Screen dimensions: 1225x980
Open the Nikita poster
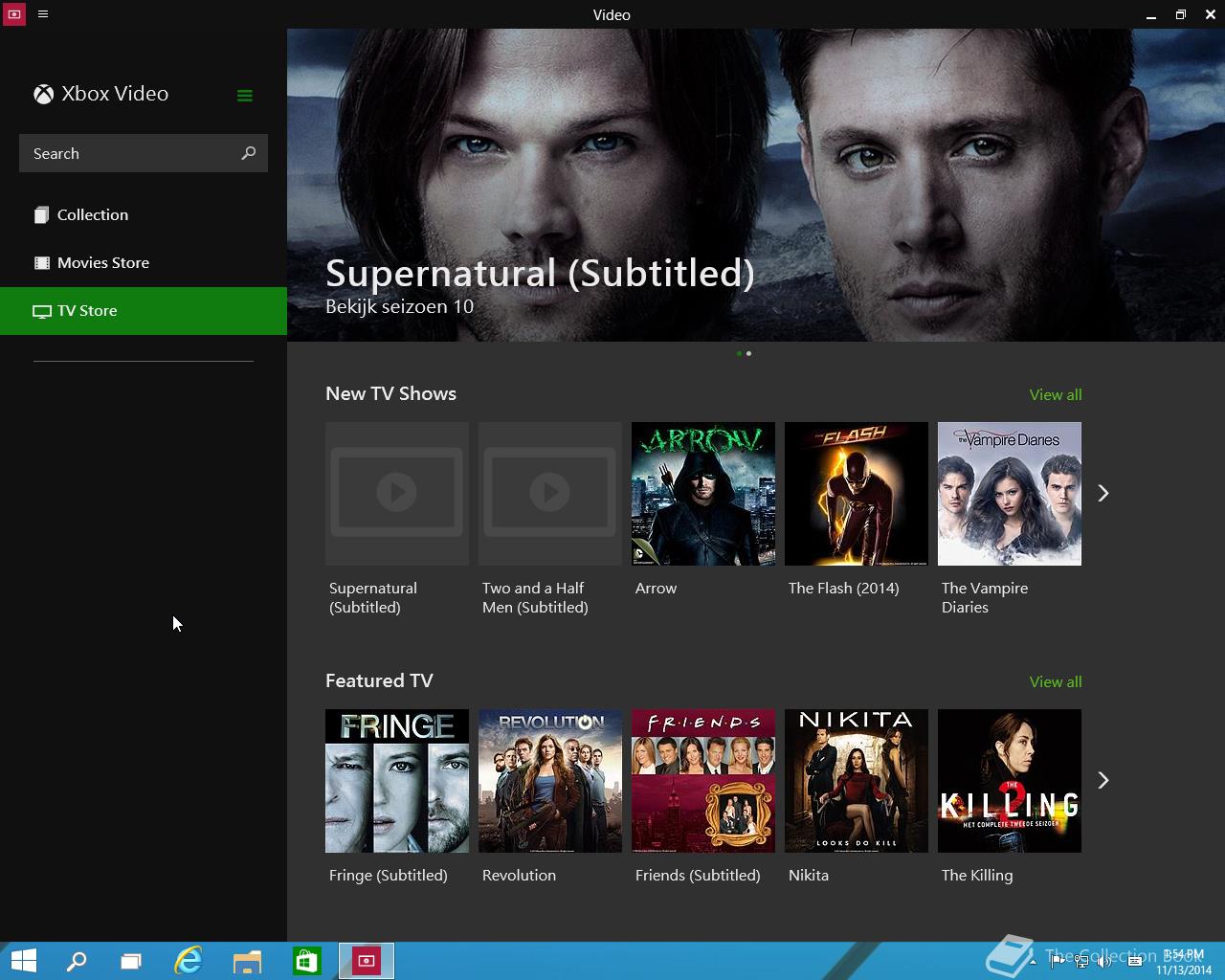857,781
